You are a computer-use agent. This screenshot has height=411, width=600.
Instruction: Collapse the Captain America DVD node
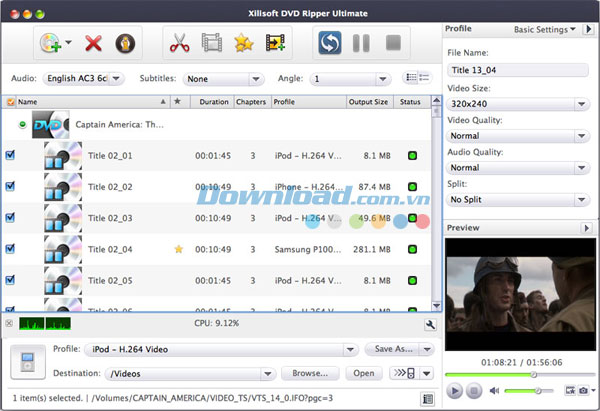[x=23, y=124]
